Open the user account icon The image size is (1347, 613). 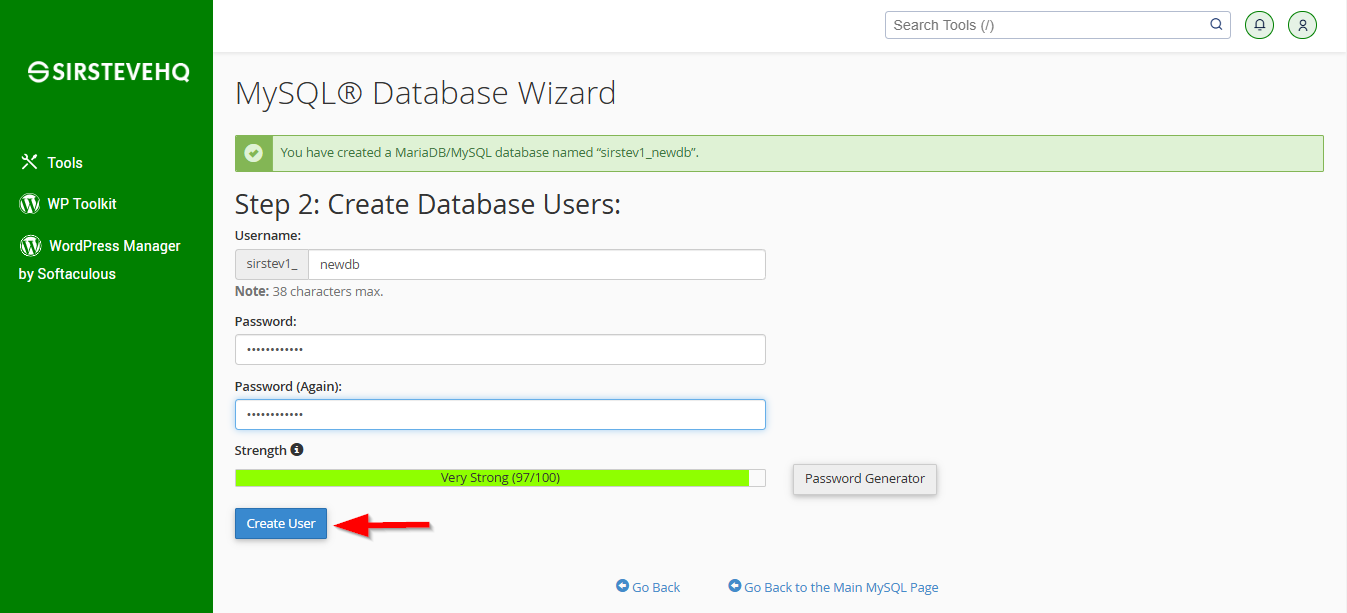point(1302,25)
